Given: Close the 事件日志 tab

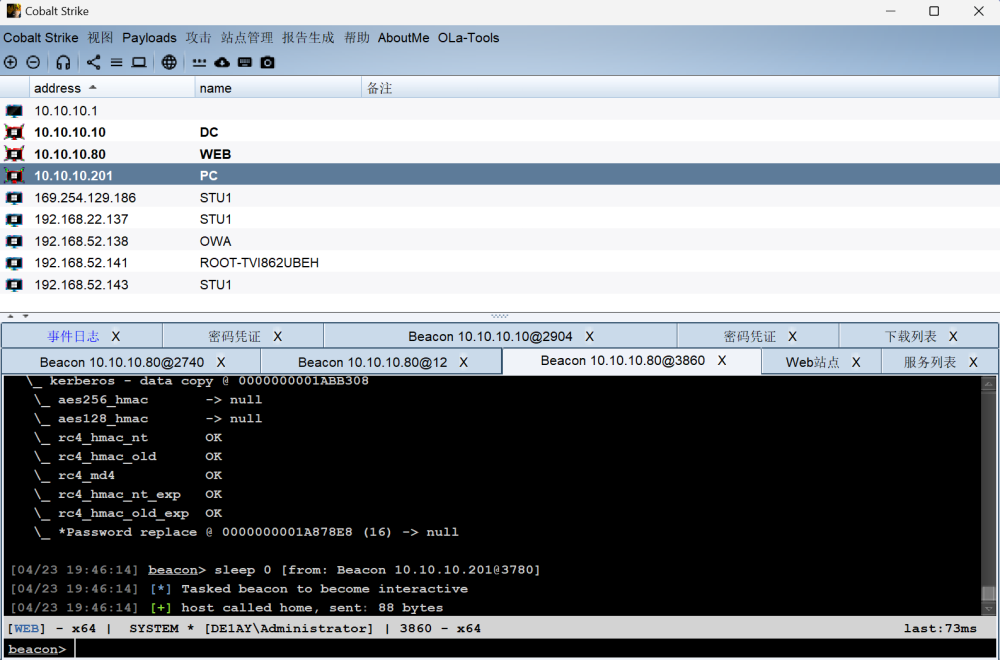Looking at the screenshot, I should coord(116,337).
